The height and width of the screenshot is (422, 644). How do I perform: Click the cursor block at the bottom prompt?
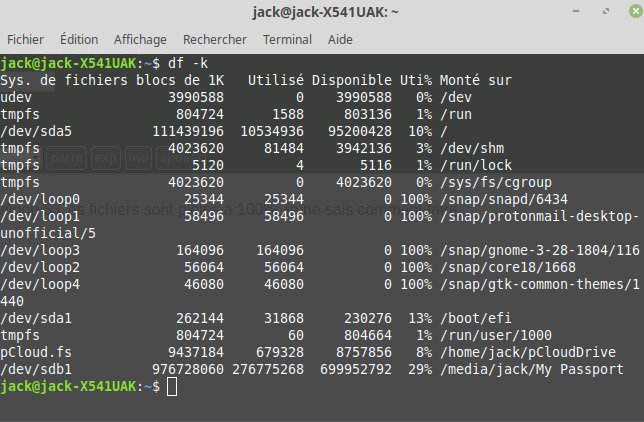(x=172, y=386)
